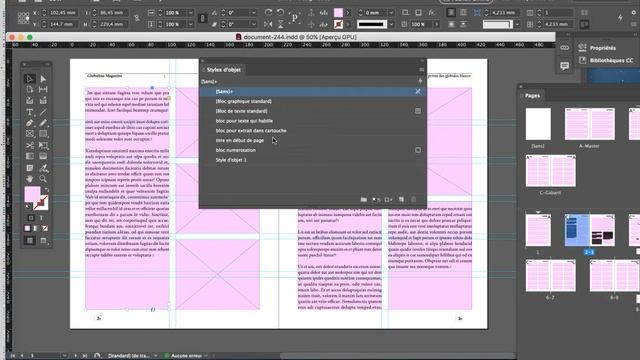The image size is (640, 360).
Task: Set reference point on the locator grid
Action: coord(23,18)
